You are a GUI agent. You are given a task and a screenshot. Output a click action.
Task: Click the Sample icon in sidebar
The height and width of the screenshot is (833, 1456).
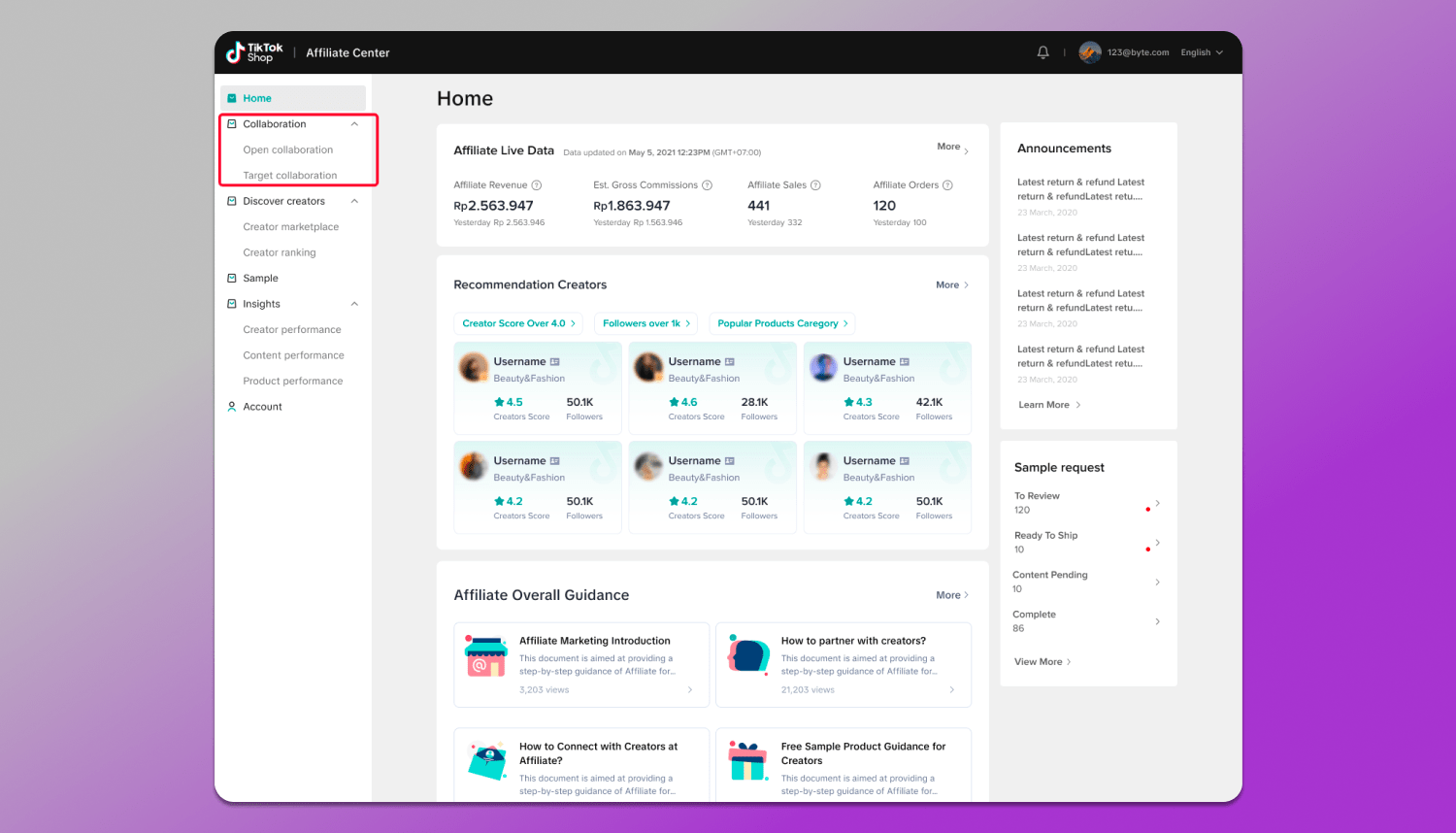point(232,279)
